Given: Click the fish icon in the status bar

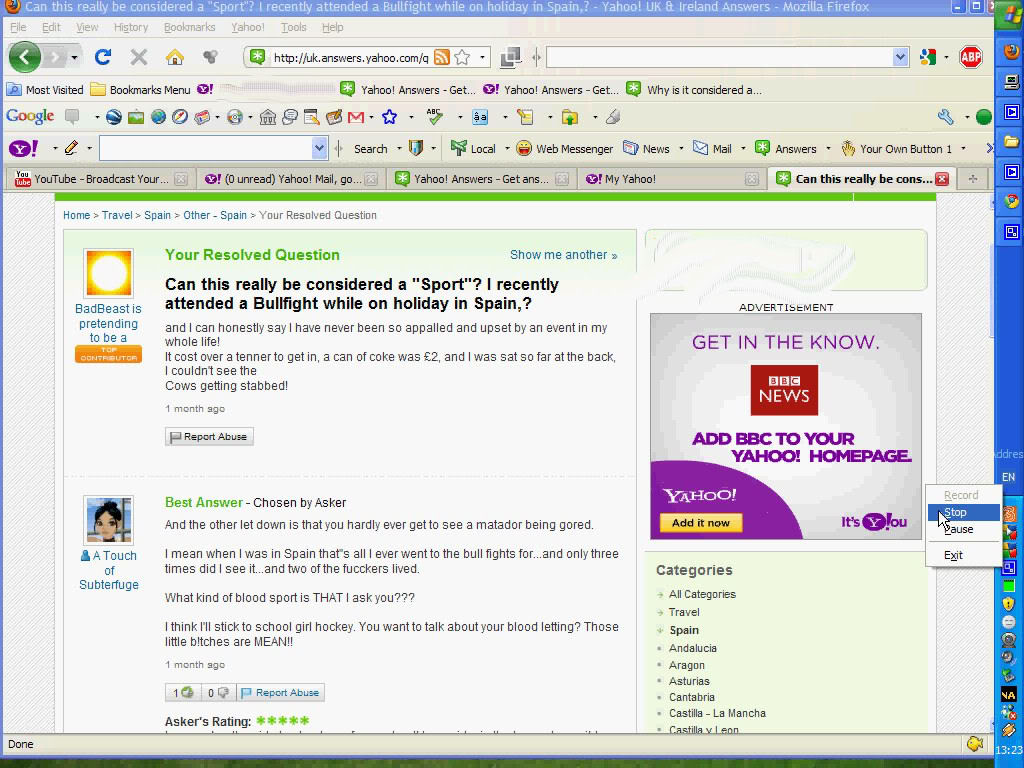Looking at the screenshot, I should pyautogui.click(x=975, y=744).
